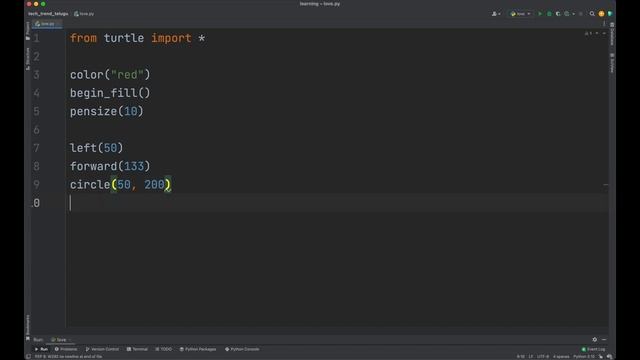Image resolution: width=640 pixels, height=360 pixels.
Task: Open editor tabs more options menu
Action: (x=604, y=24)
